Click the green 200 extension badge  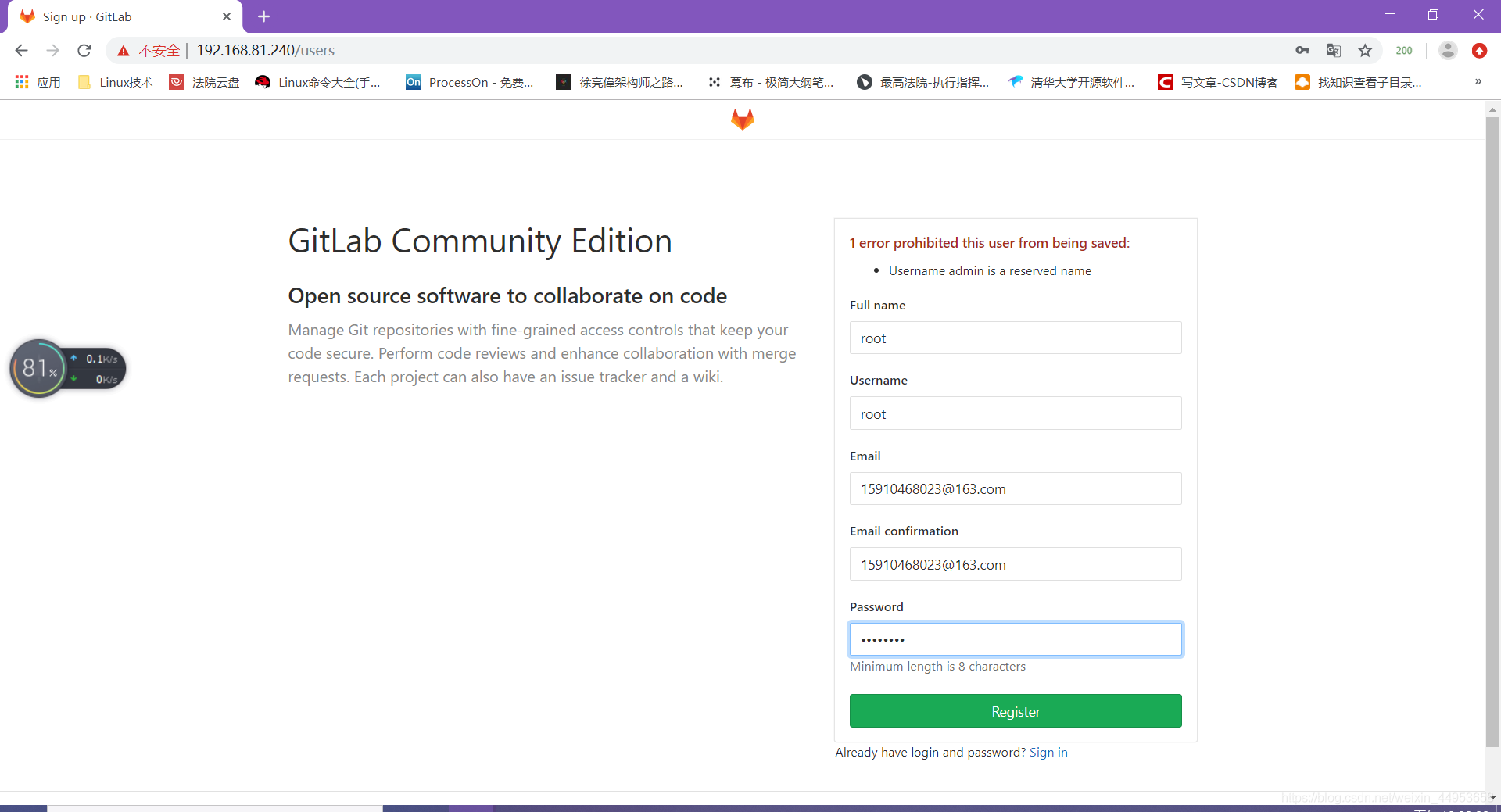coord(1404,51)
